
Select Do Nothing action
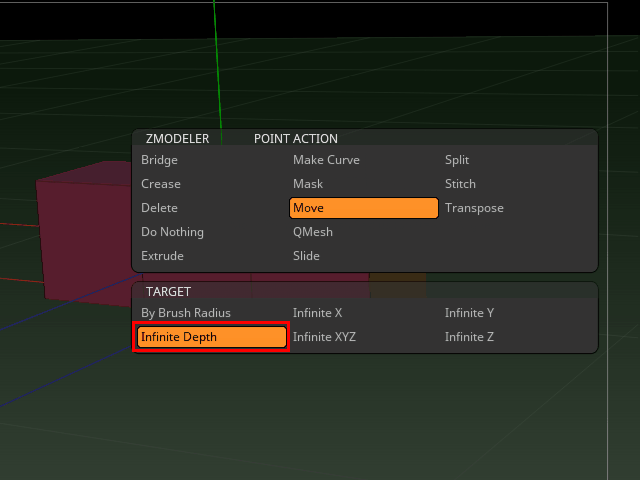tap(172, 232)
